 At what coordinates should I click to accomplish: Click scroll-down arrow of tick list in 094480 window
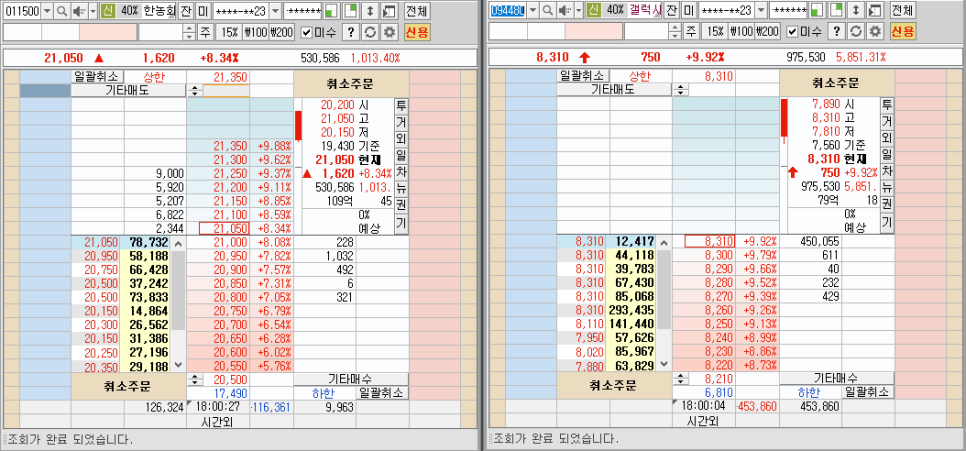click(x=664, y=365)
